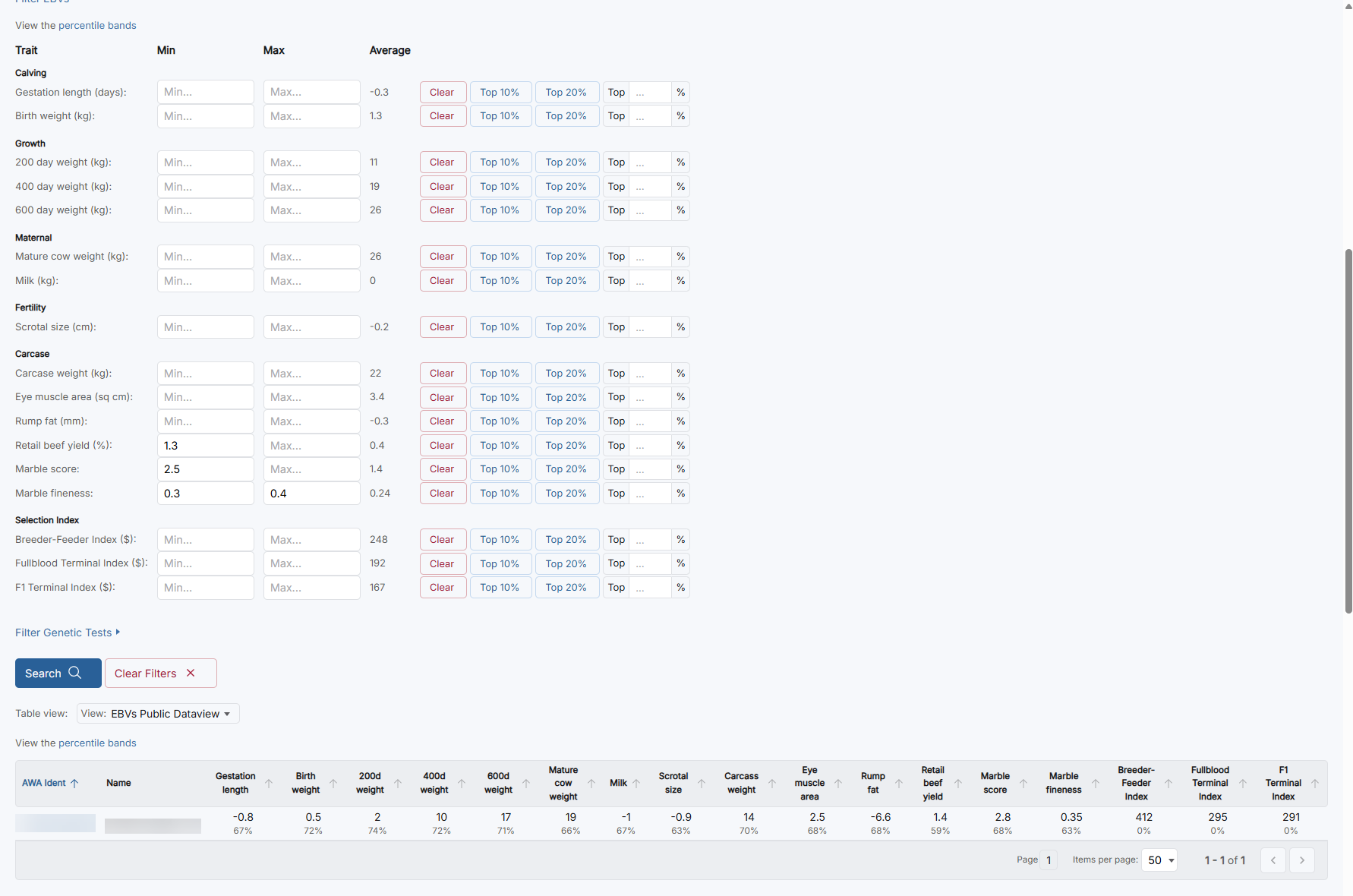
Task: Open the Table view dataview dropdown
Action: click(158, 714)
